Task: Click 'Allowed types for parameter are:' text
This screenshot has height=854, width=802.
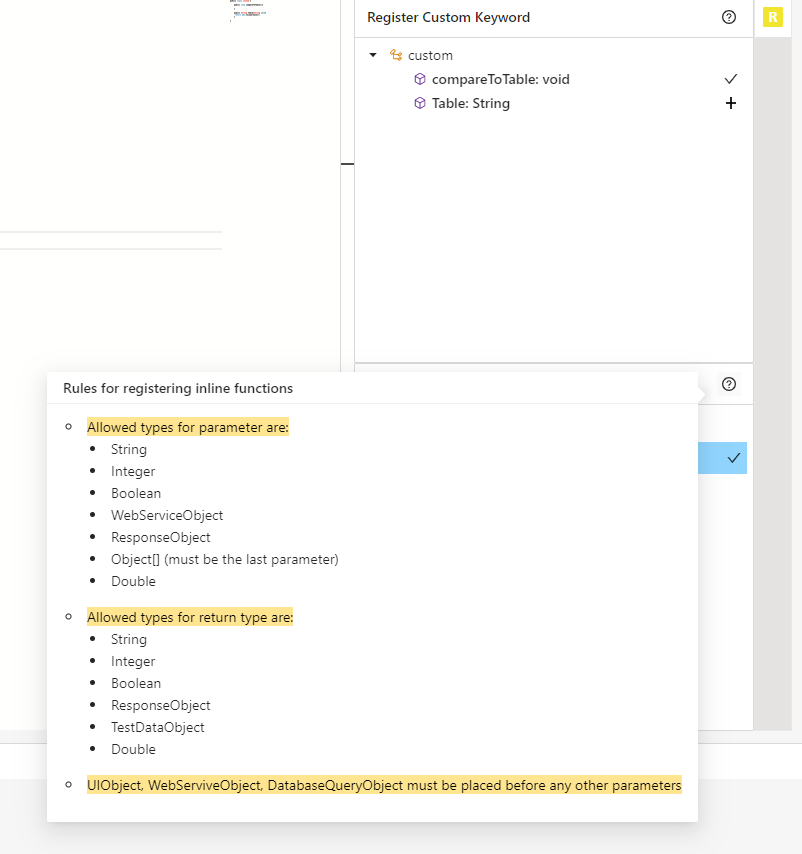Action: pyautogui.click(x=188, y=428)
